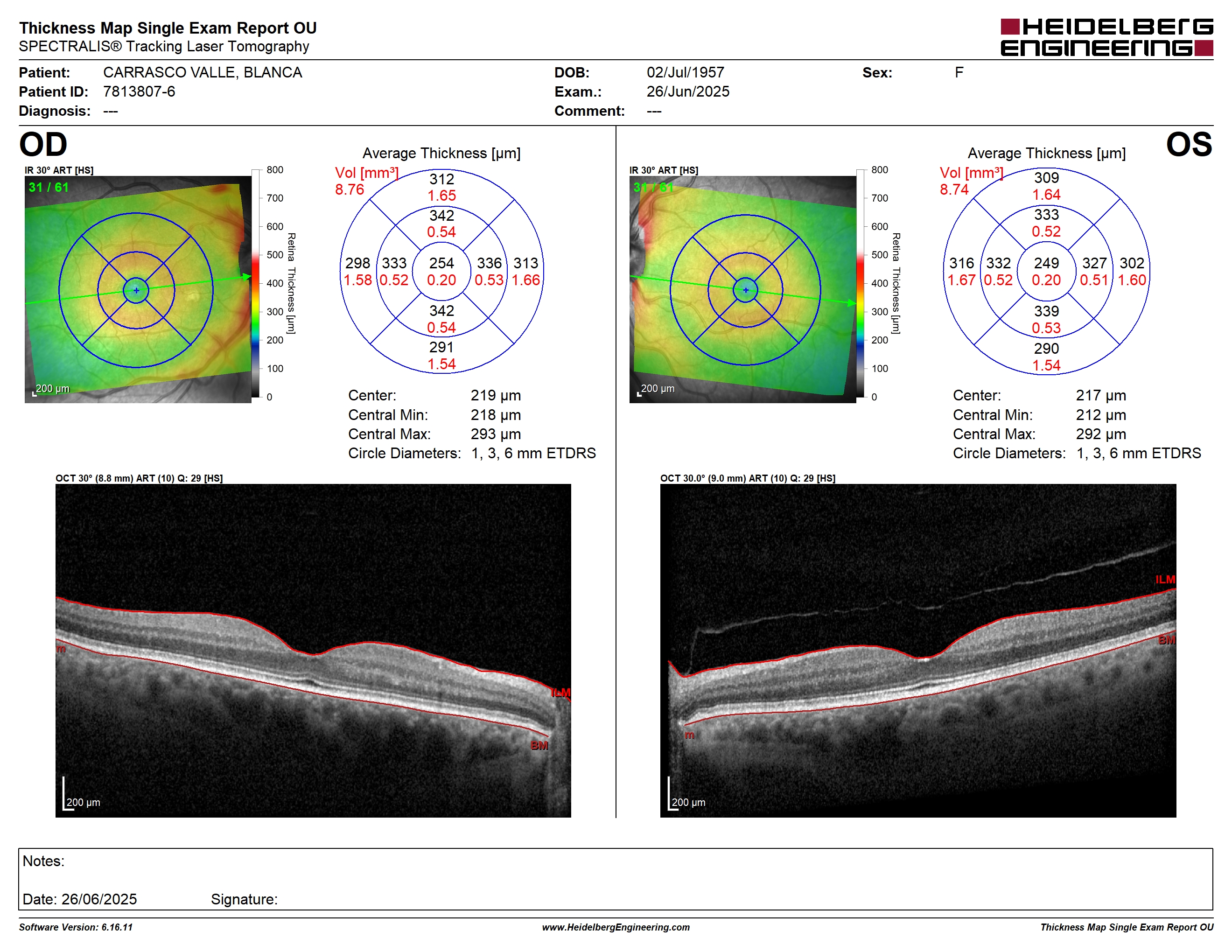1232x952 pixels.
Task: Click OS inner inferior thickness 339
Action: 1046,311
